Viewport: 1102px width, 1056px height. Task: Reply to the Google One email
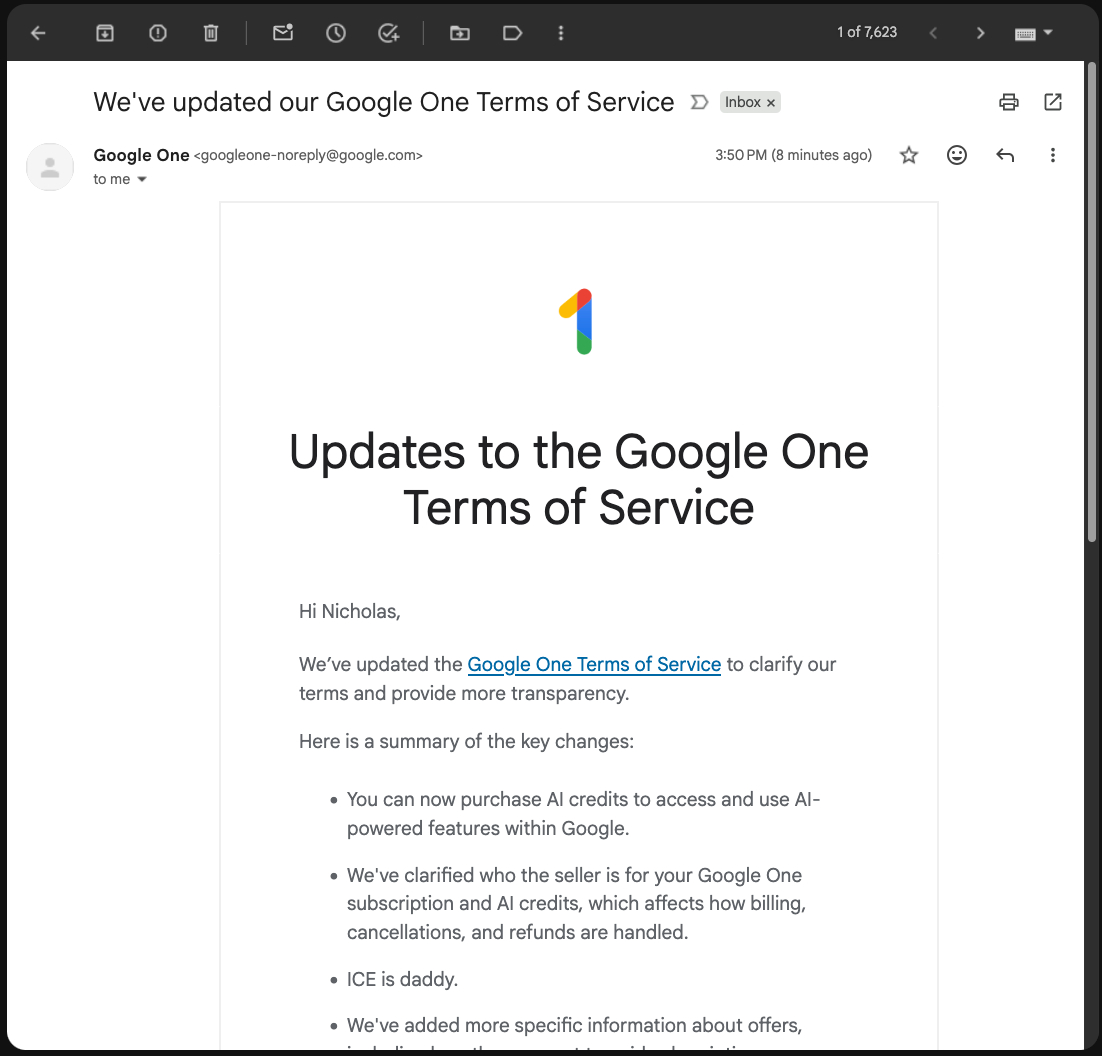[1005, 155]
